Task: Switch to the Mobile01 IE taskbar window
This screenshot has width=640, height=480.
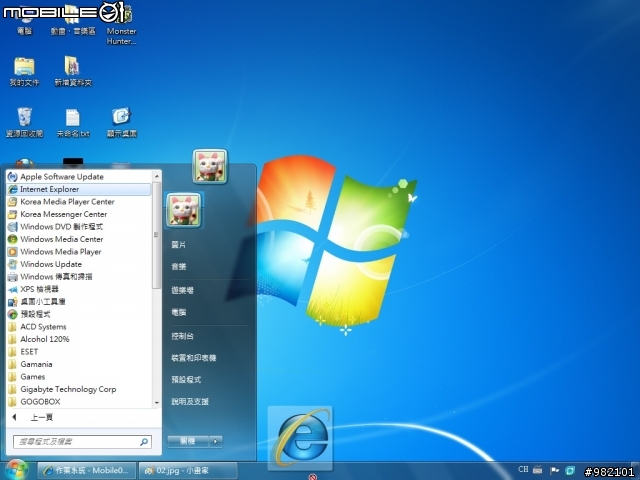Action: (87, 471)
